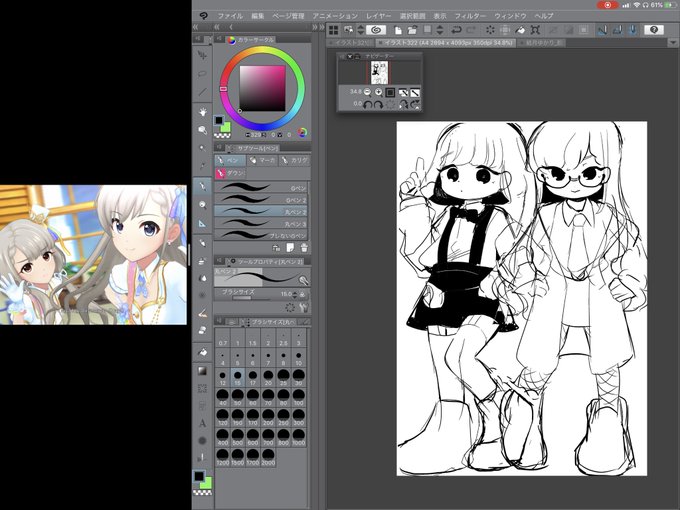
Task: Open the レイヤー menu
Action: (x=378, y=16)
